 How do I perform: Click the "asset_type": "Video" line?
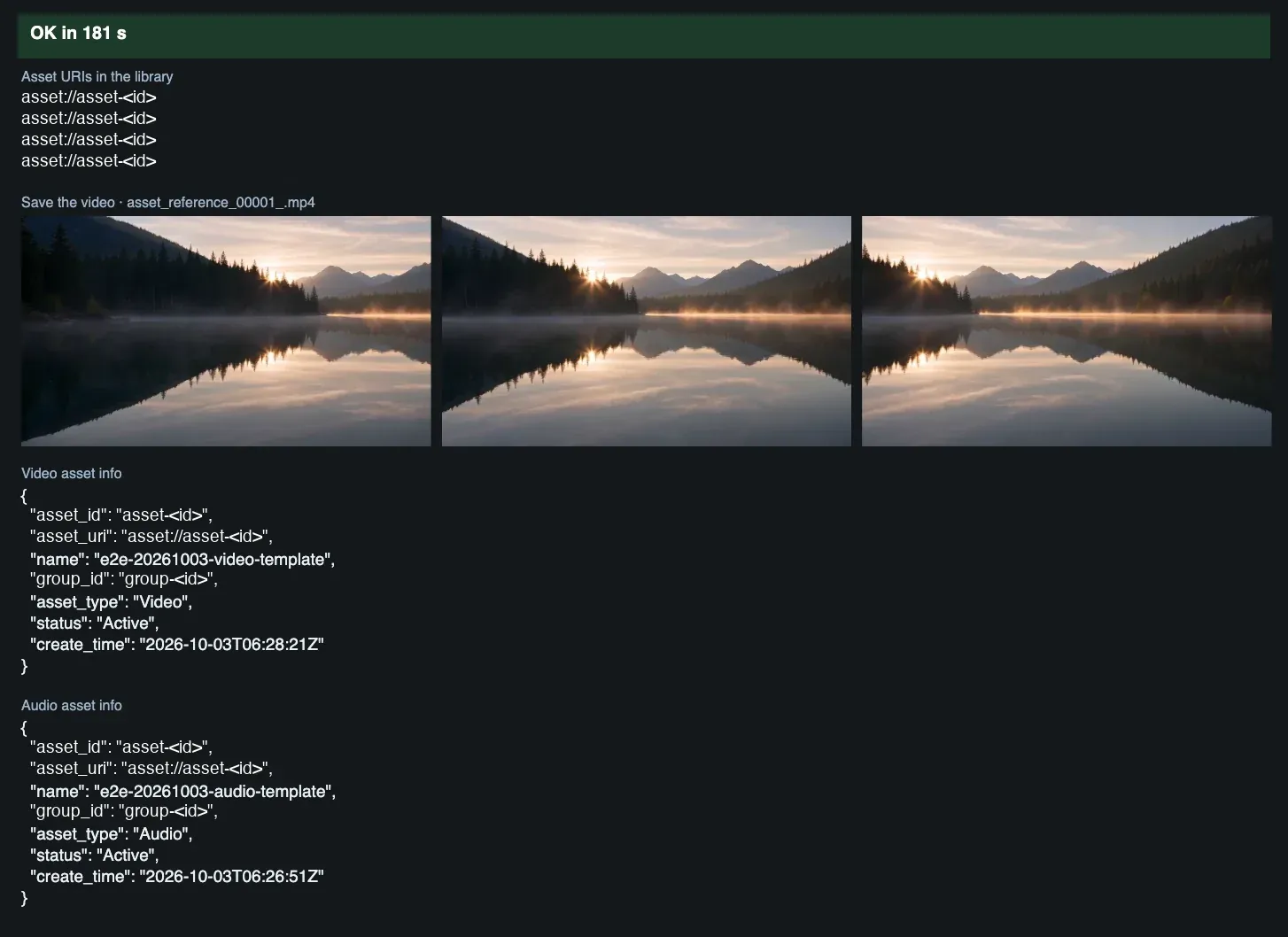(x=111, y=602)
